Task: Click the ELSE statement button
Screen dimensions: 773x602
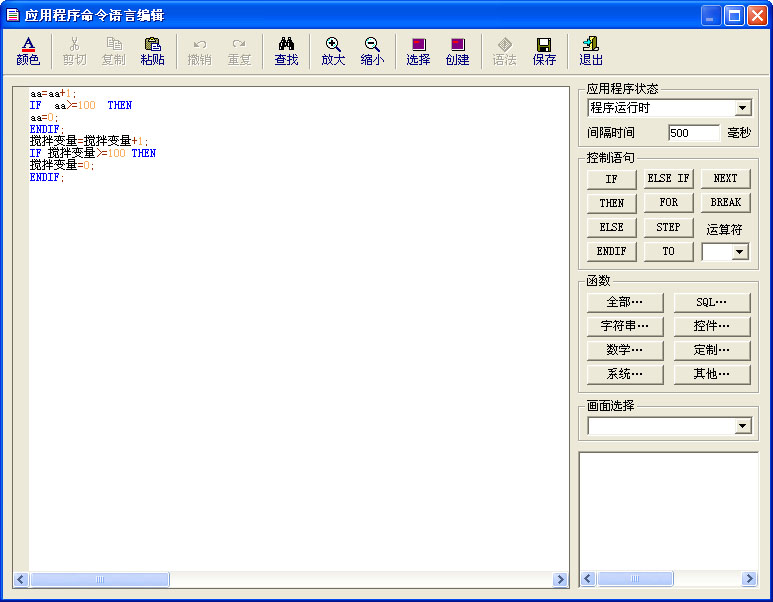Action: click(x=611, y=227)
